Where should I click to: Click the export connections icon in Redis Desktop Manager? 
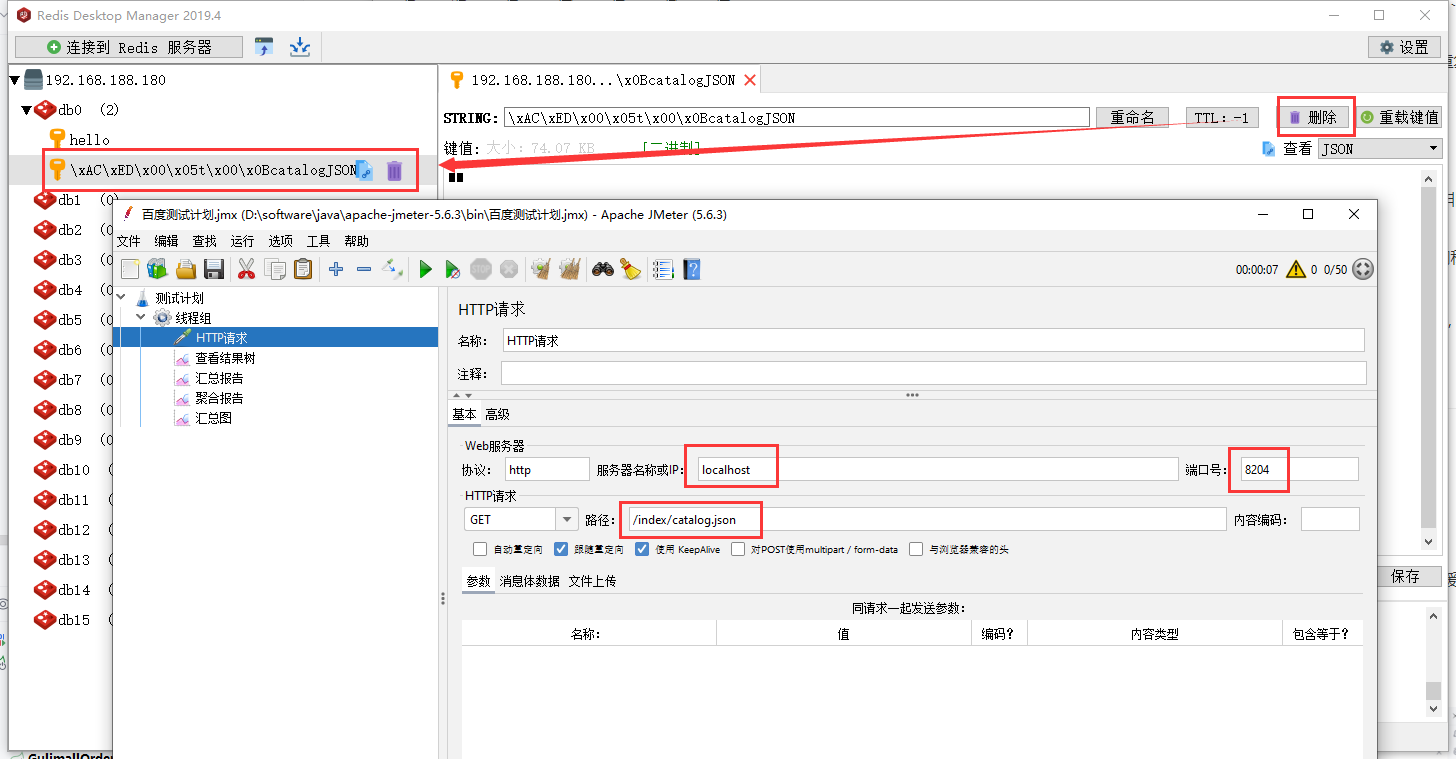coord(299,47)
